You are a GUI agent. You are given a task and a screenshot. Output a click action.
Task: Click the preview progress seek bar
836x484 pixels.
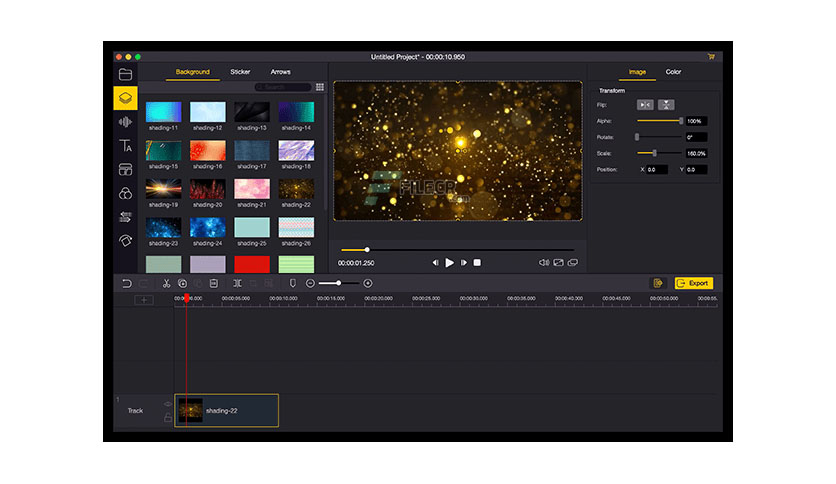coord(457,249)
